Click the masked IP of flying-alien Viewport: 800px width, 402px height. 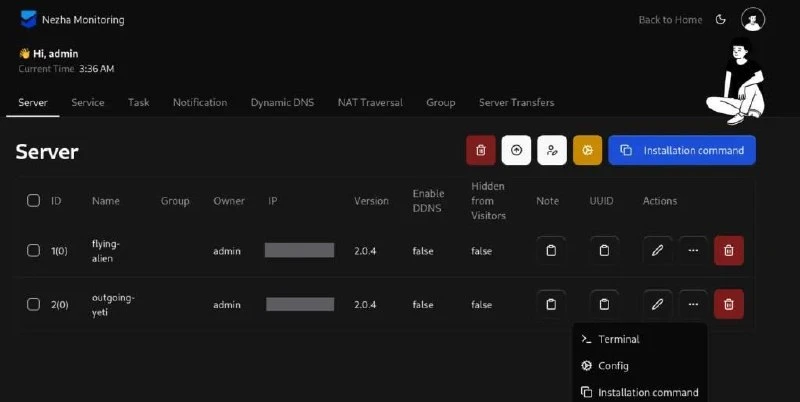pyautogui.click(x=299, y=250)
